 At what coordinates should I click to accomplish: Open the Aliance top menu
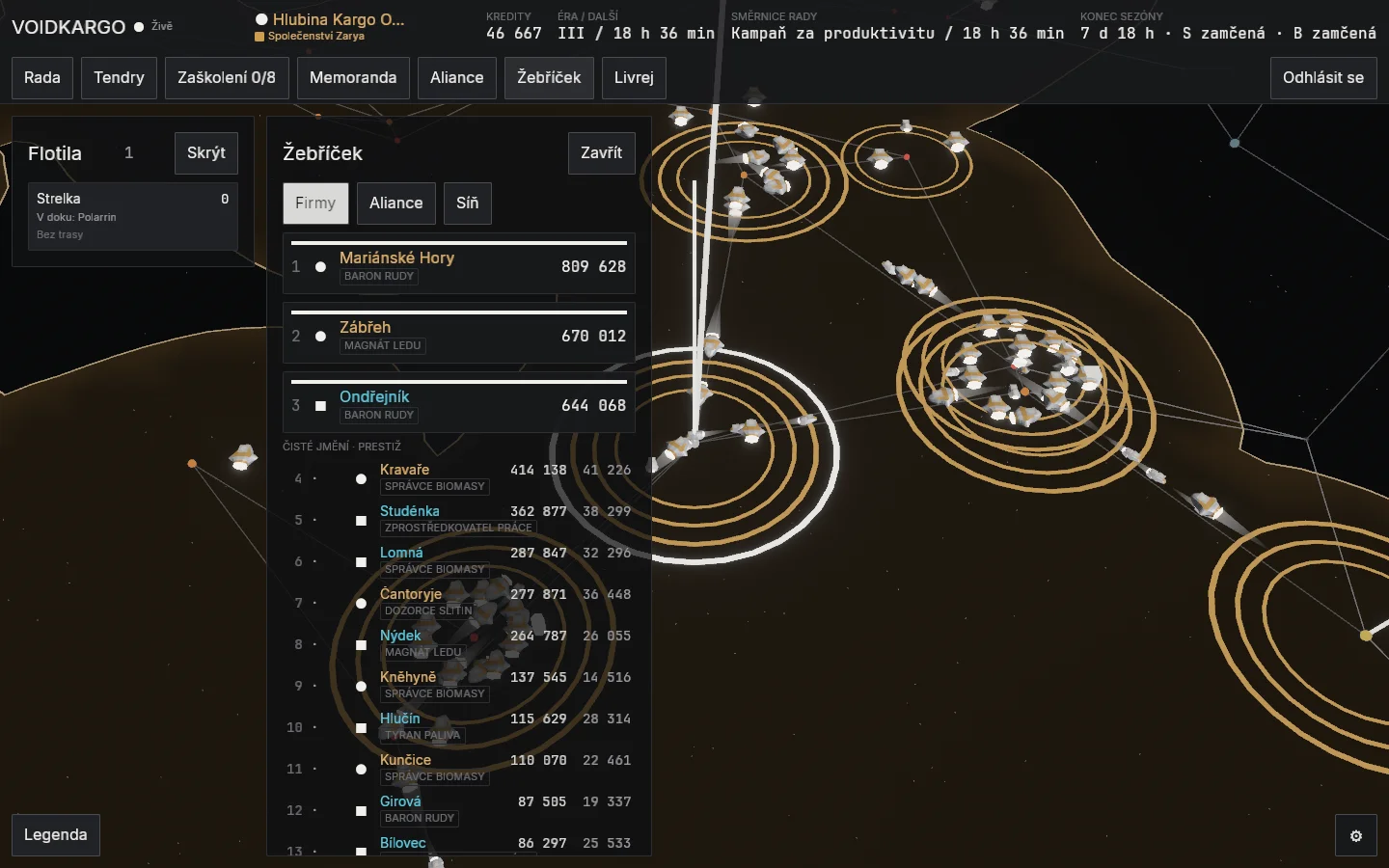click(x=457, y=78)
